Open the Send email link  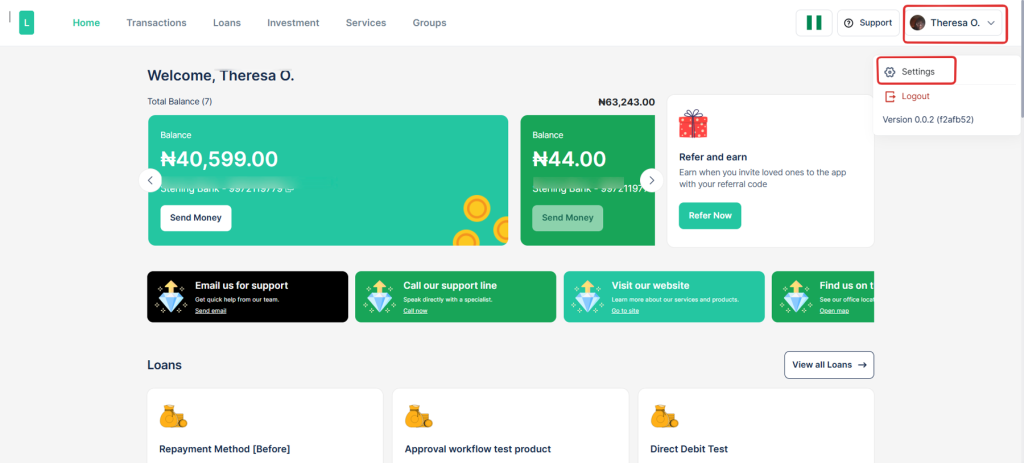tap(210, 311)
